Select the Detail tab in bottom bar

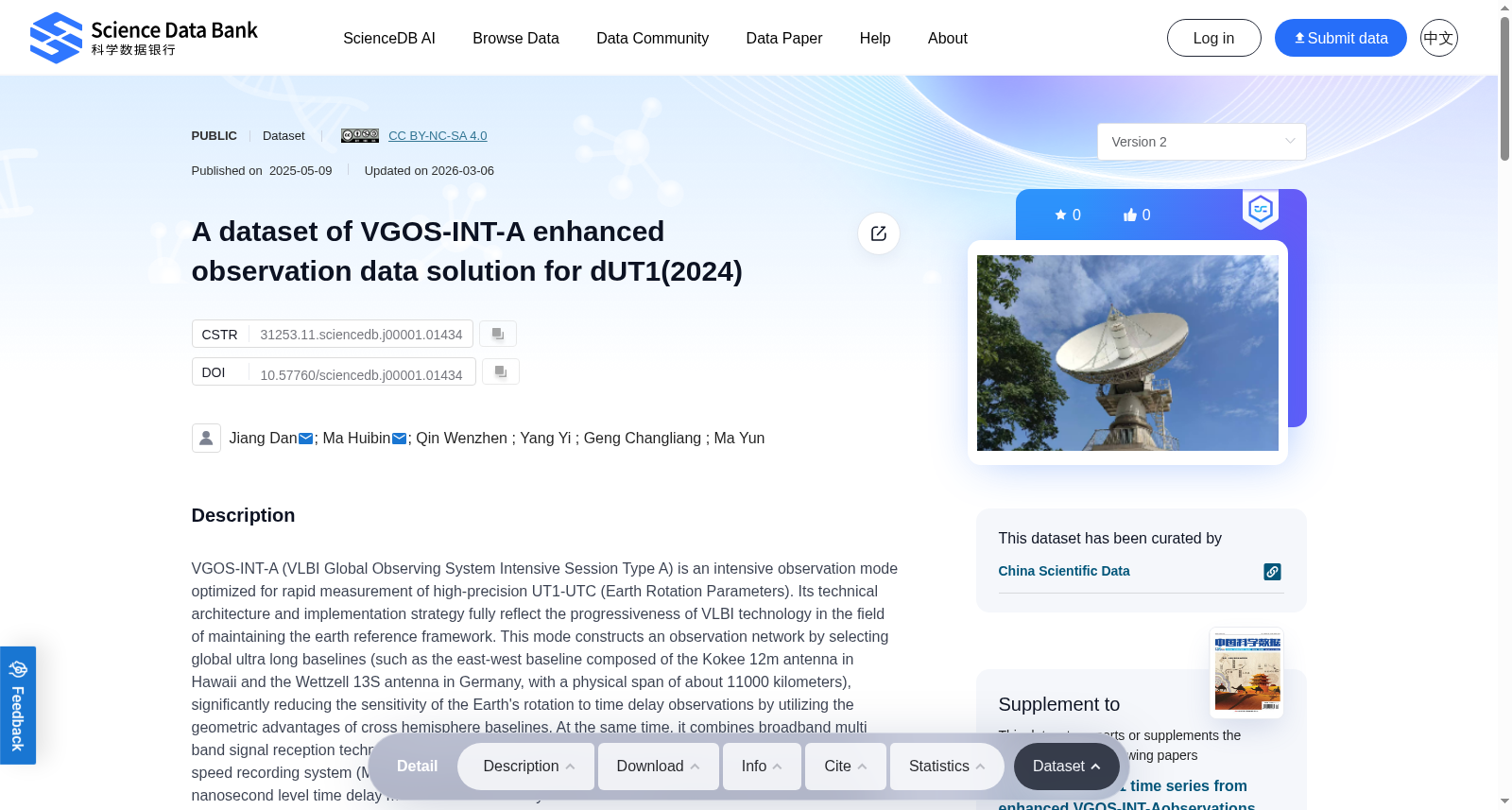click(417, 767)
